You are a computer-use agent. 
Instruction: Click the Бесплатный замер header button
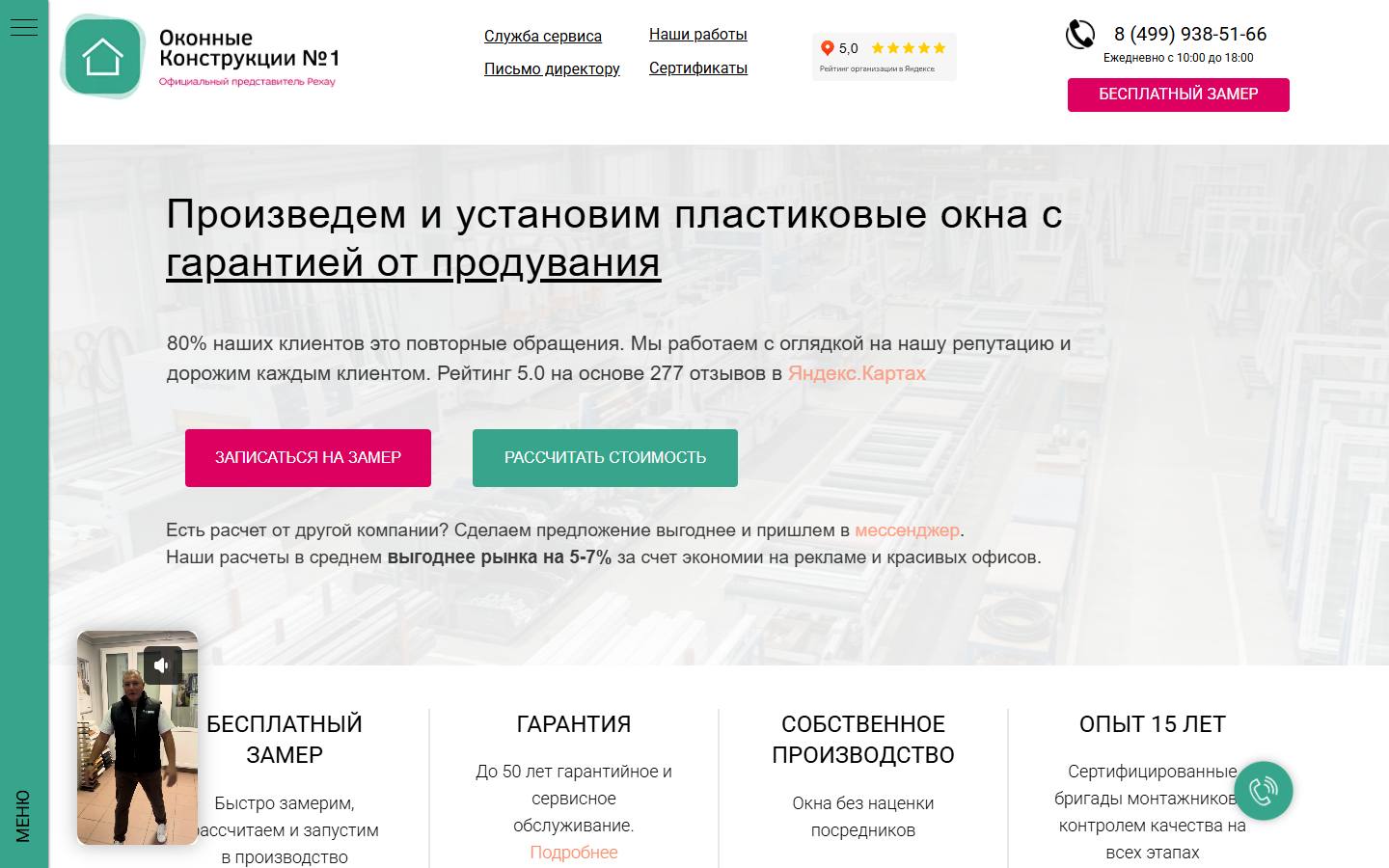click(1179, 95)
